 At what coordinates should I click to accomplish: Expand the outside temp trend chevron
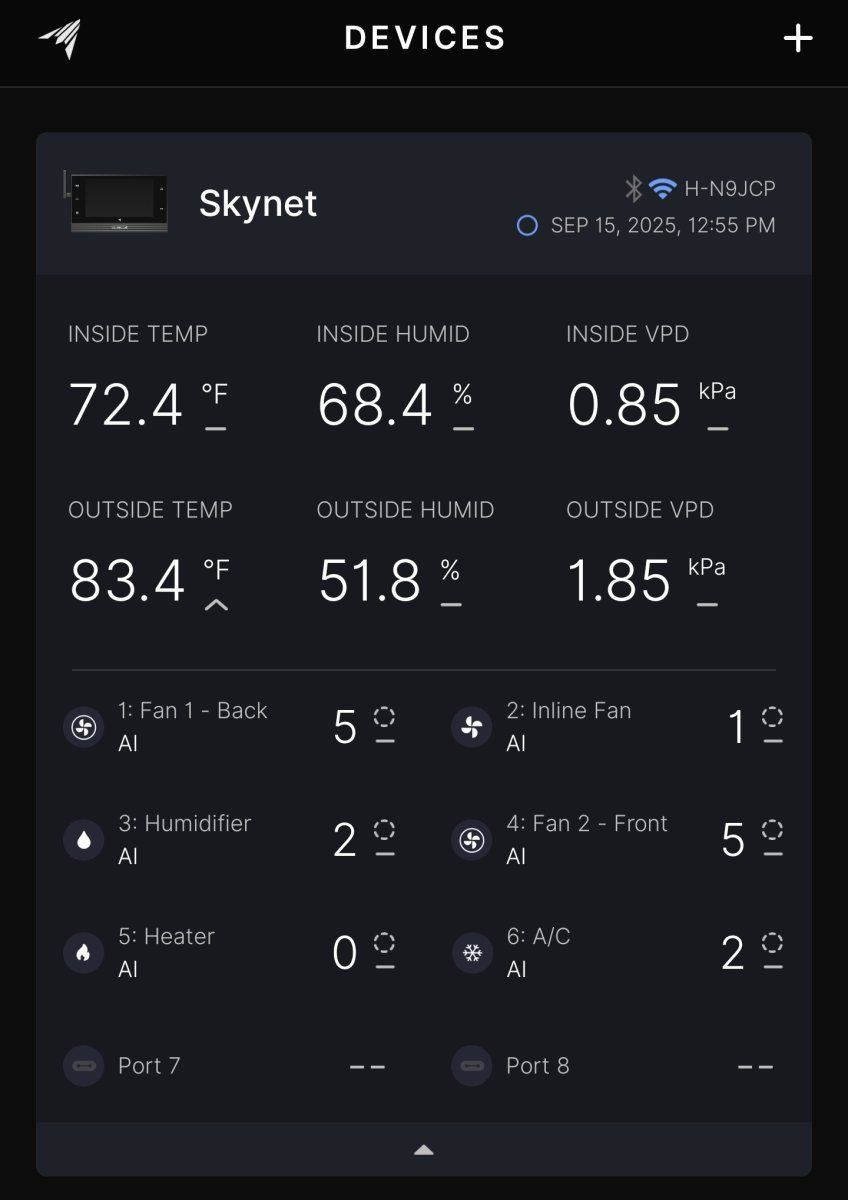click(x=216, y=604)
